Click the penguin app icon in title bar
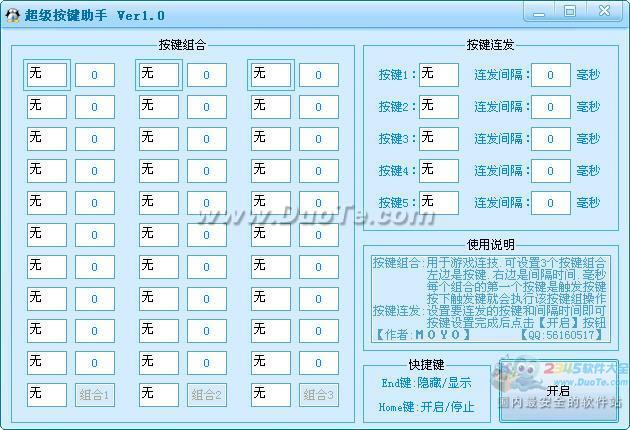This screenshot has height=430, width=630. pos(12,15)
